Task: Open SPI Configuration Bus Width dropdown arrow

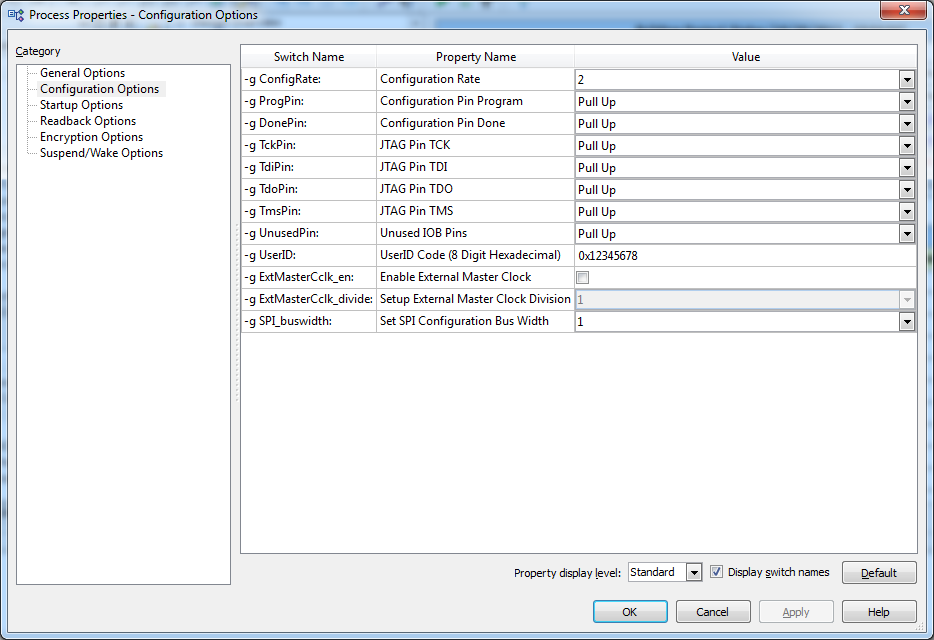Action: [x=907, y=322]
